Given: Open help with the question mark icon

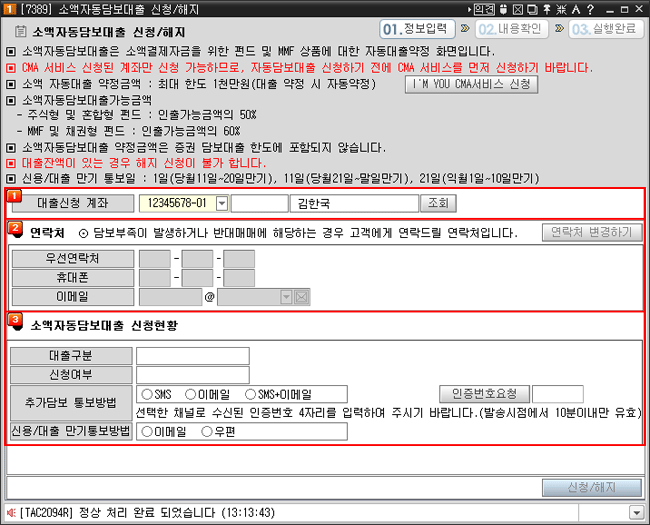Looking at the screenshot, I should (591, 9).
